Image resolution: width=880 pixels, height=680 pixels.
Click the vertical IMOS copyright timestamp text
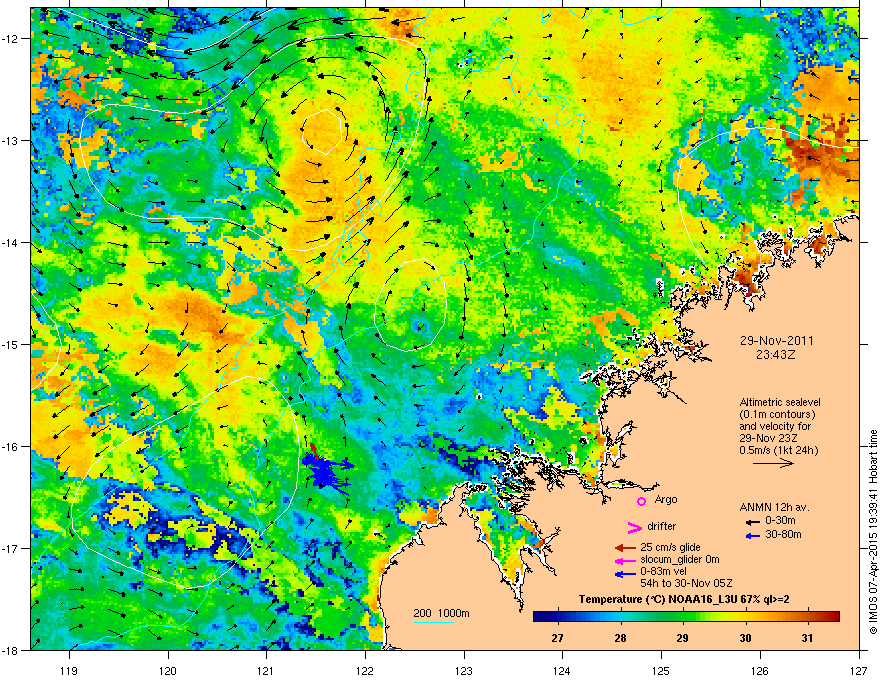873,532
